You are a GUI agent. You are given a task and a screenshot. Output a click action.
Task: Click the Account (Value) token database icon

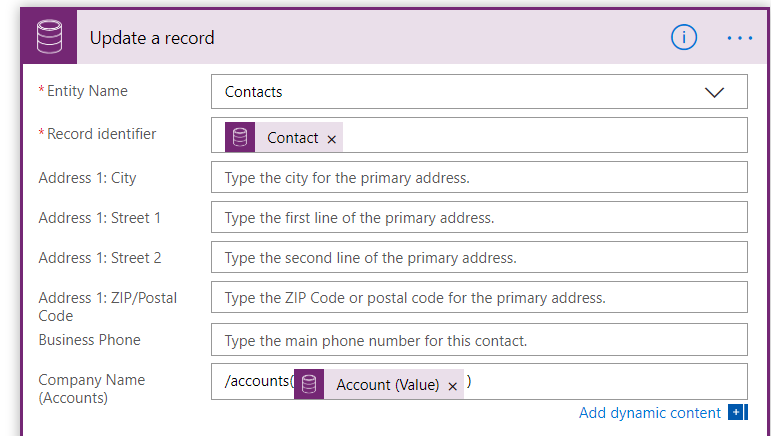pyautogui.click(x=309, y=385)
